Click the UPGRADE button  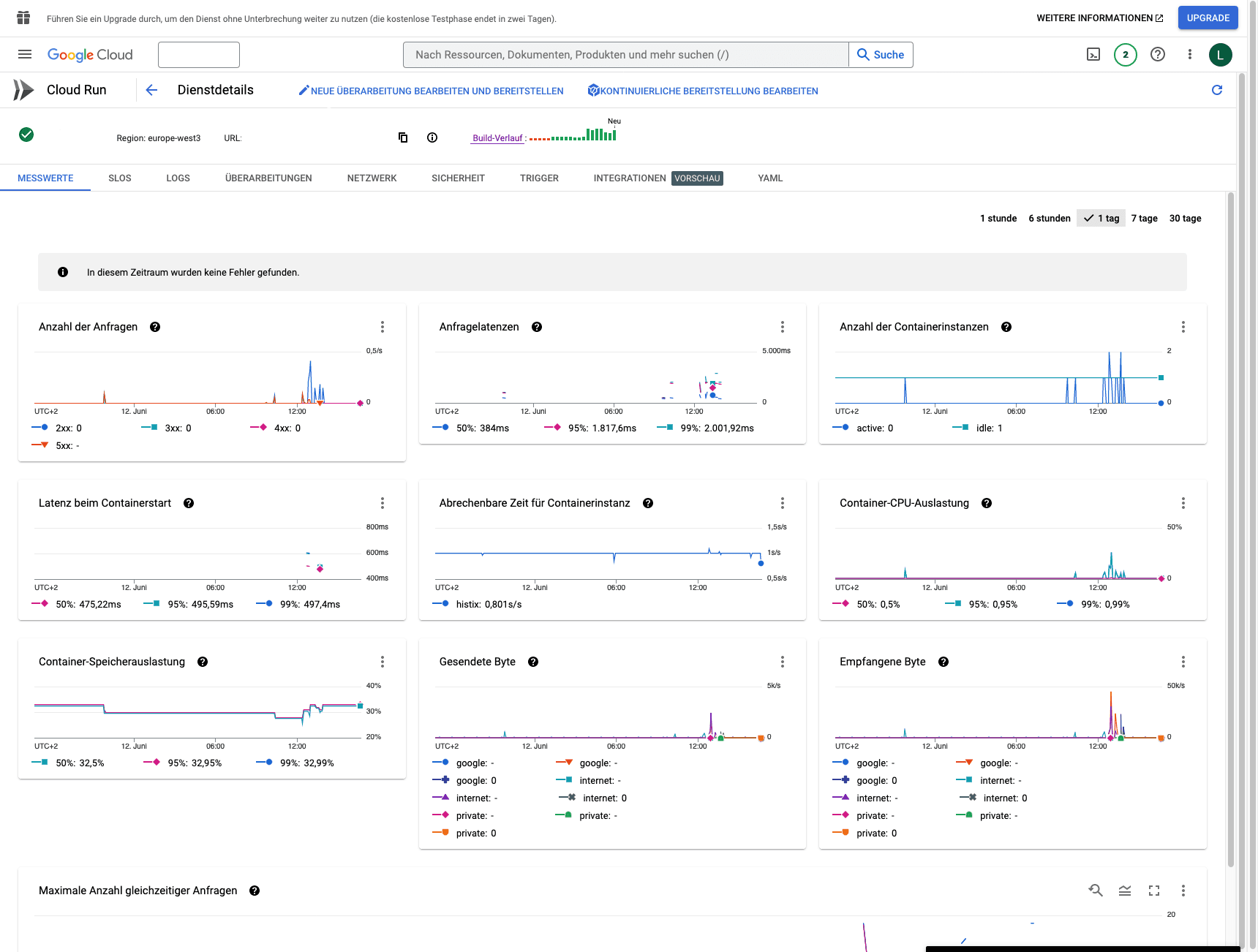tap(1208, 18)
